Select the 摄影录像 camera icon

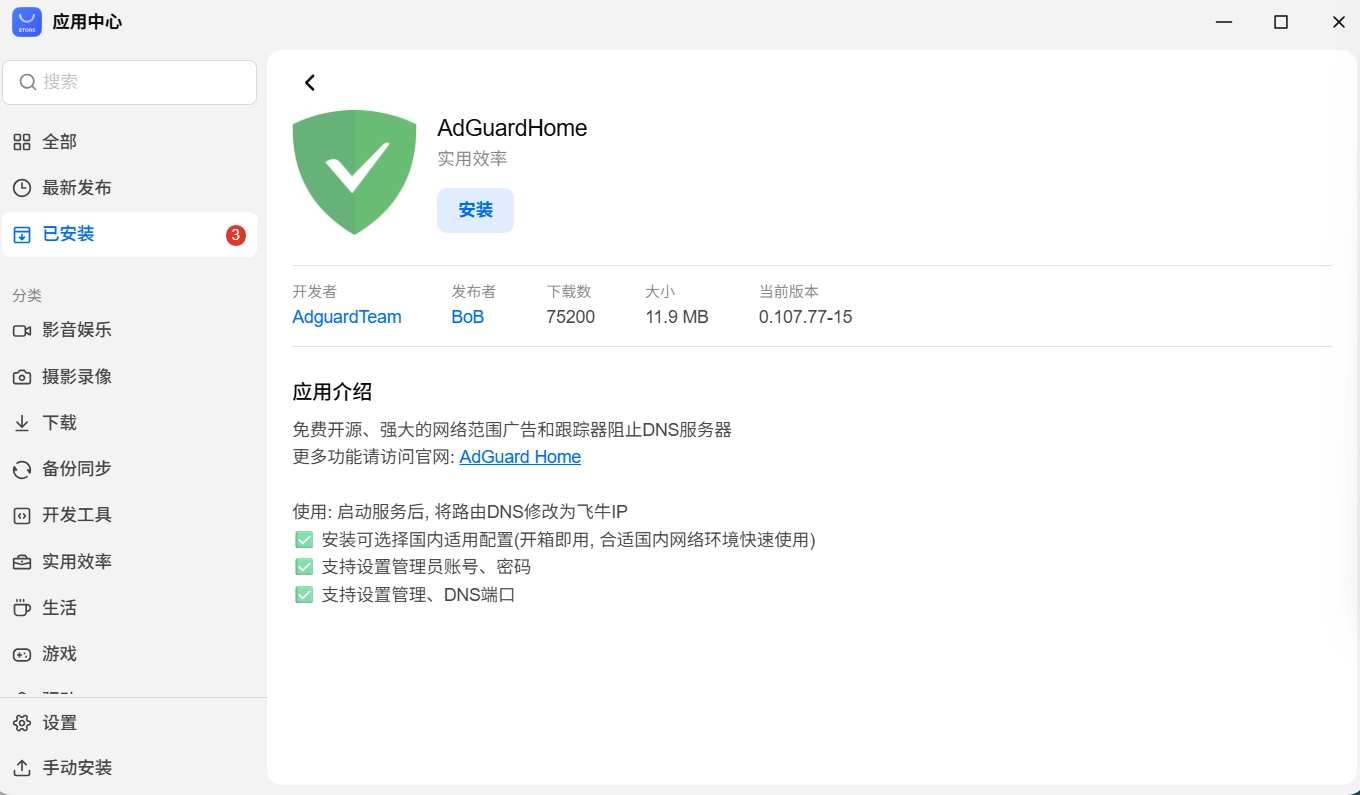tap(22, 377)
